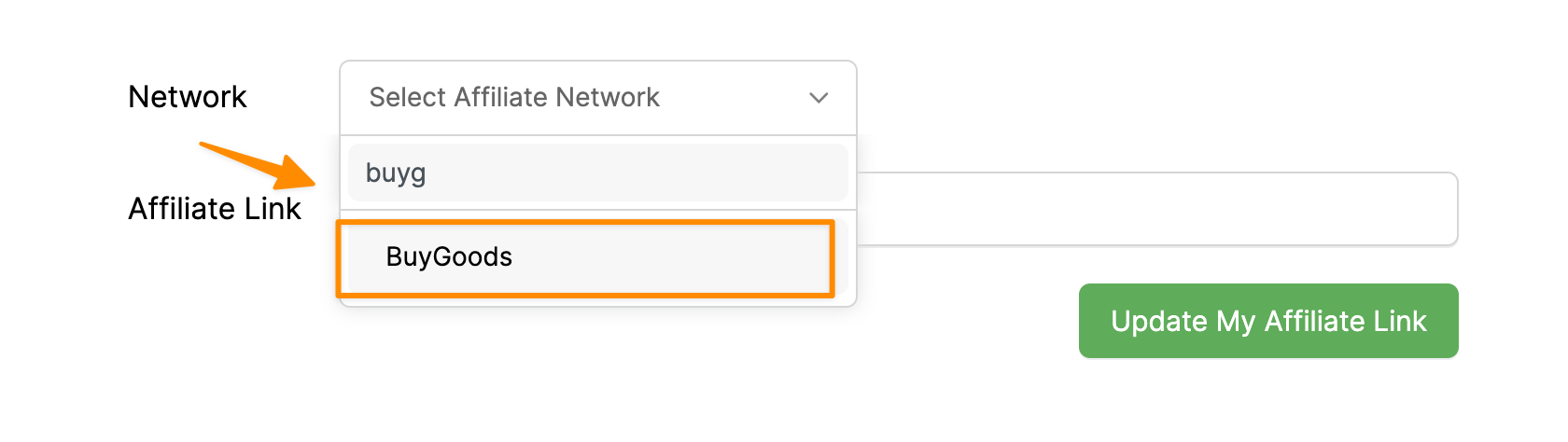Click the search box containing "buyg"

597,173
